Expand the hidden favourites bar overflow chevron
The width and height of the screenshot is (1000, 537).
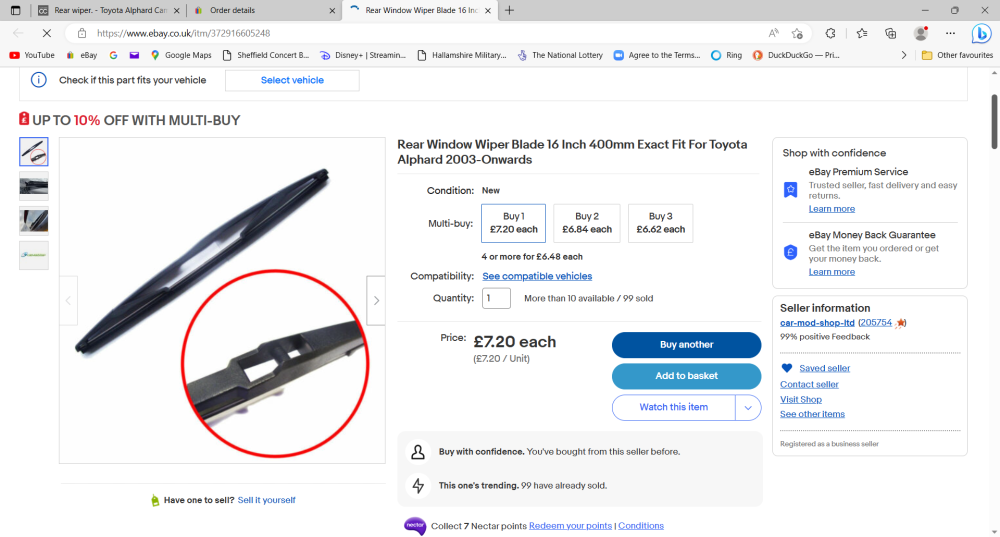904,55
